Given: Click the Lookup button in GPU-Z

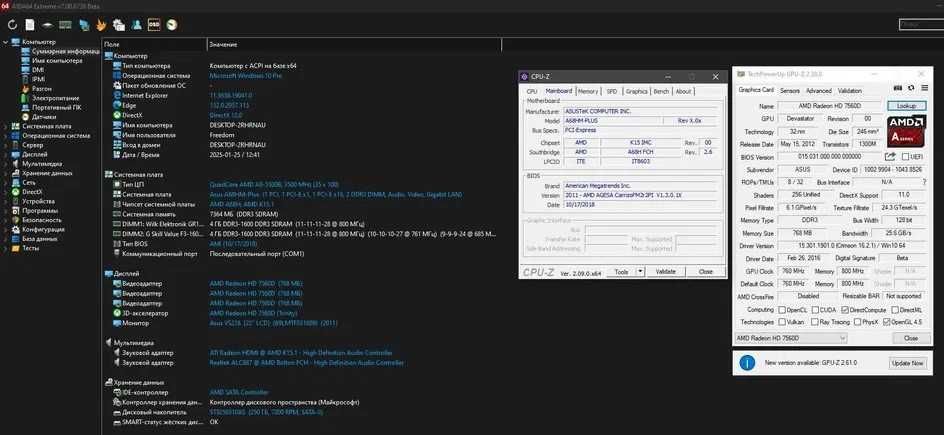Looking at the screenshot, I should click(907, 106).
